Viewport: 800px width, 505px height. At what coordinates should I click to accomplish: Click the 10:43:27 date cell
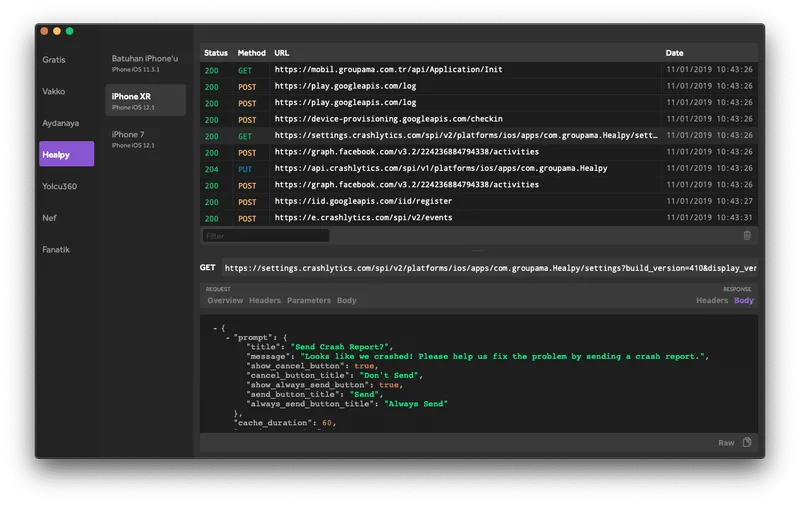710,201
